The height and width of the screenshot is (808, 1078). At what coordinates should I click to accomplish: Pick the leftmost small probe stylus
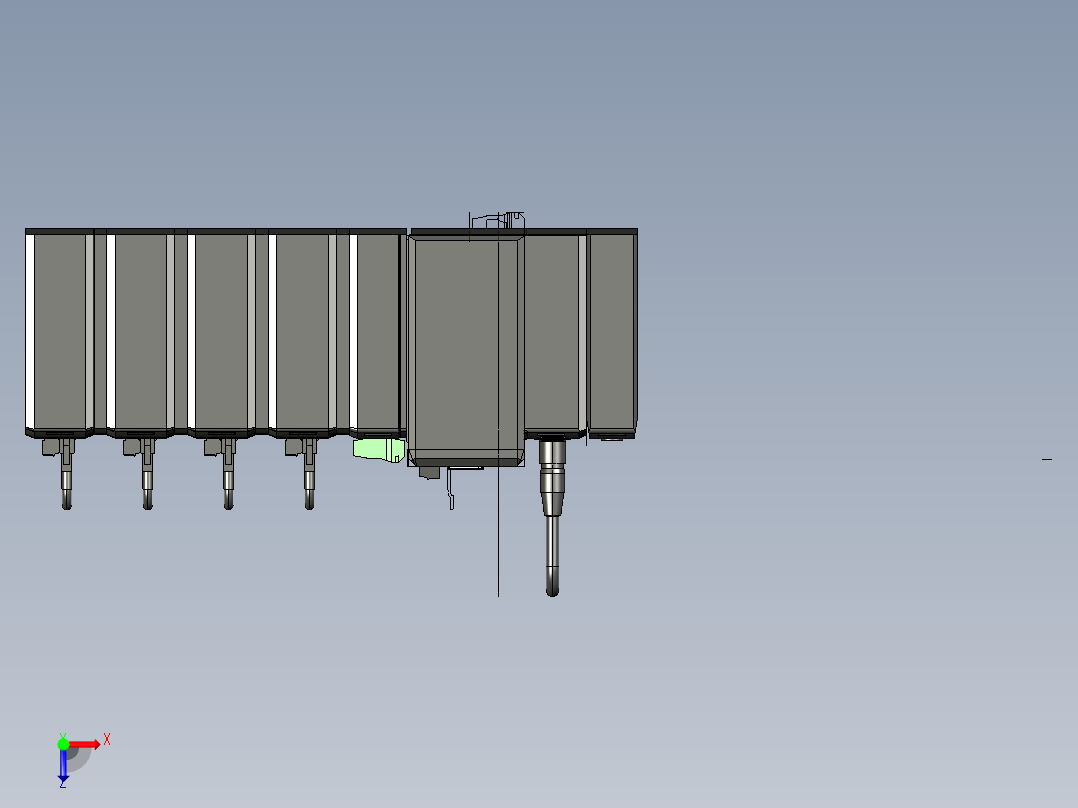click(x=67, y=474)
